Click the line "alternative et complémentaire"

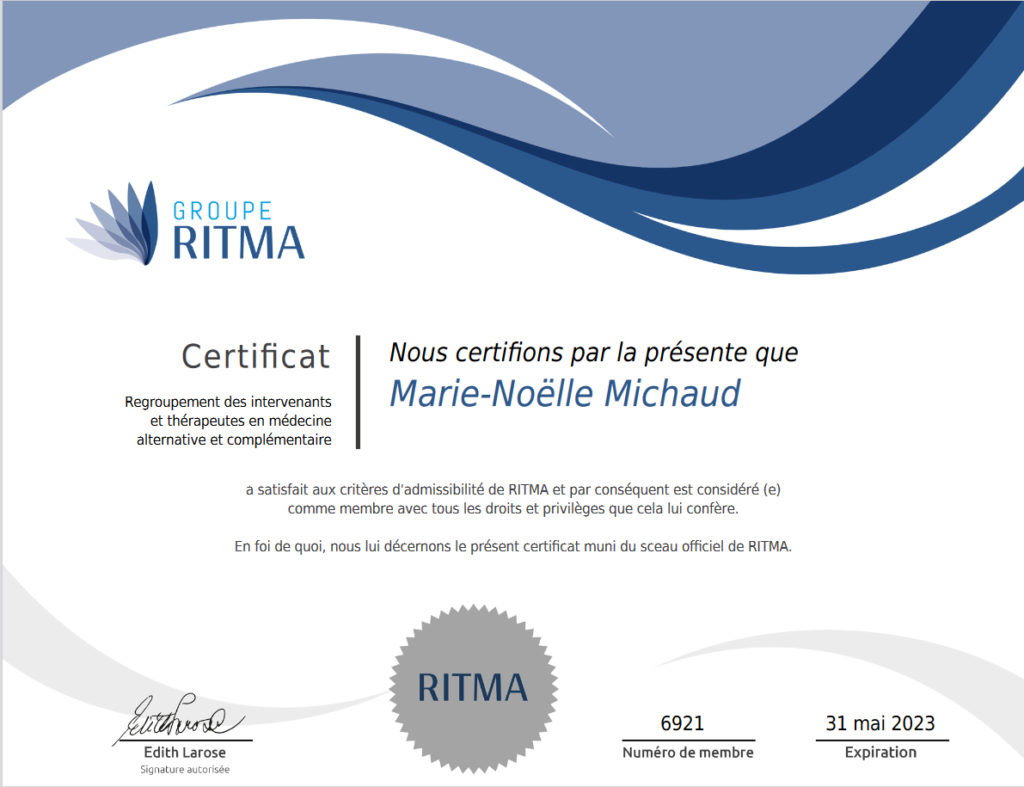click(234, 440)
